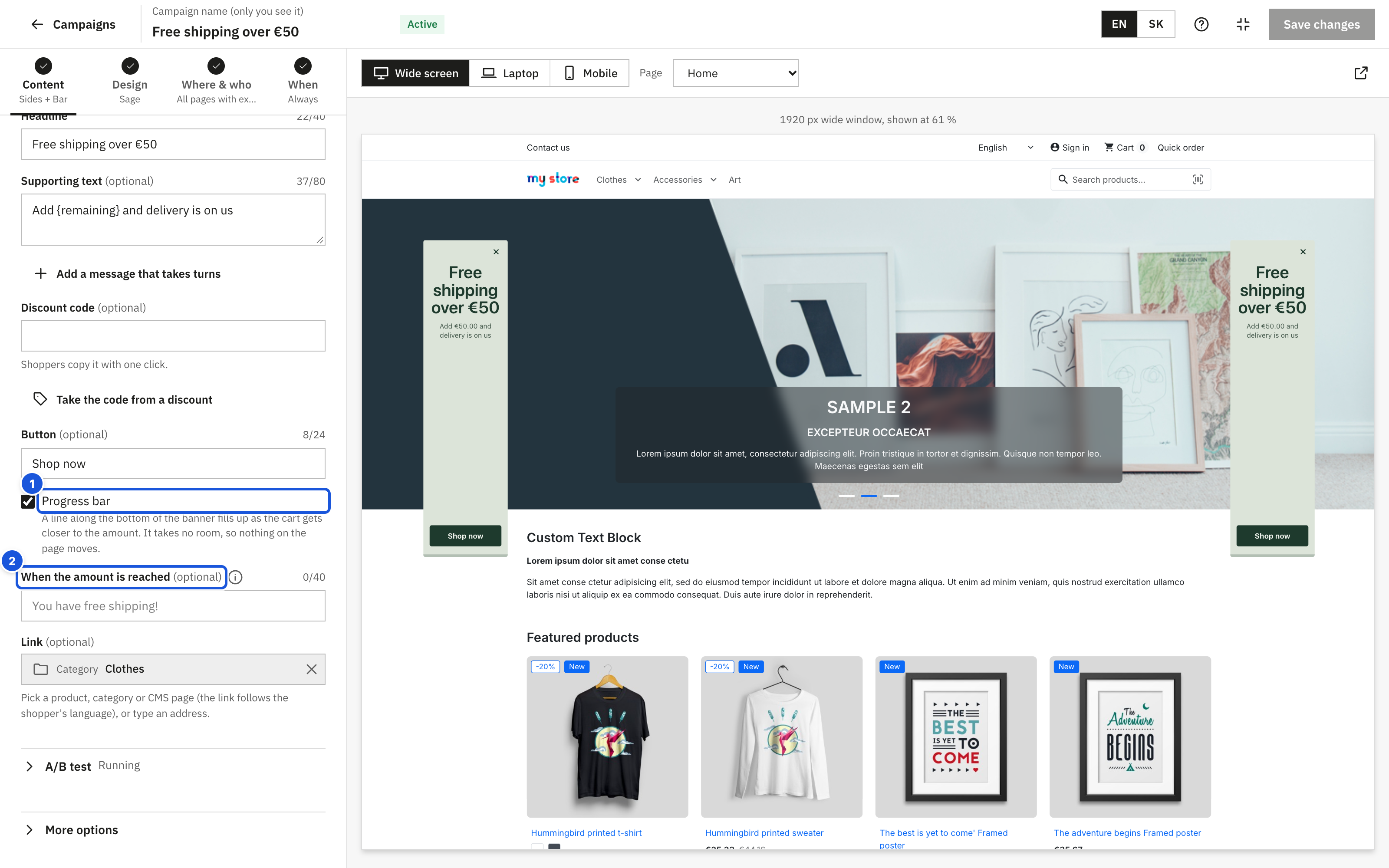Click the active middle carousel indicator
The width and height of the screenshot is (1389, 868).
coord(869,496)
